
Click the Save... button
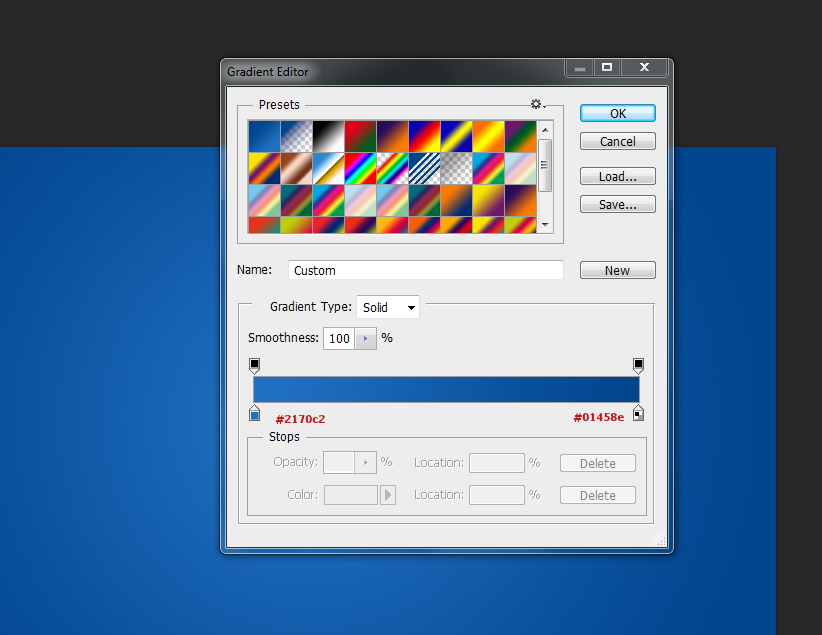click(x=617, y=204)
